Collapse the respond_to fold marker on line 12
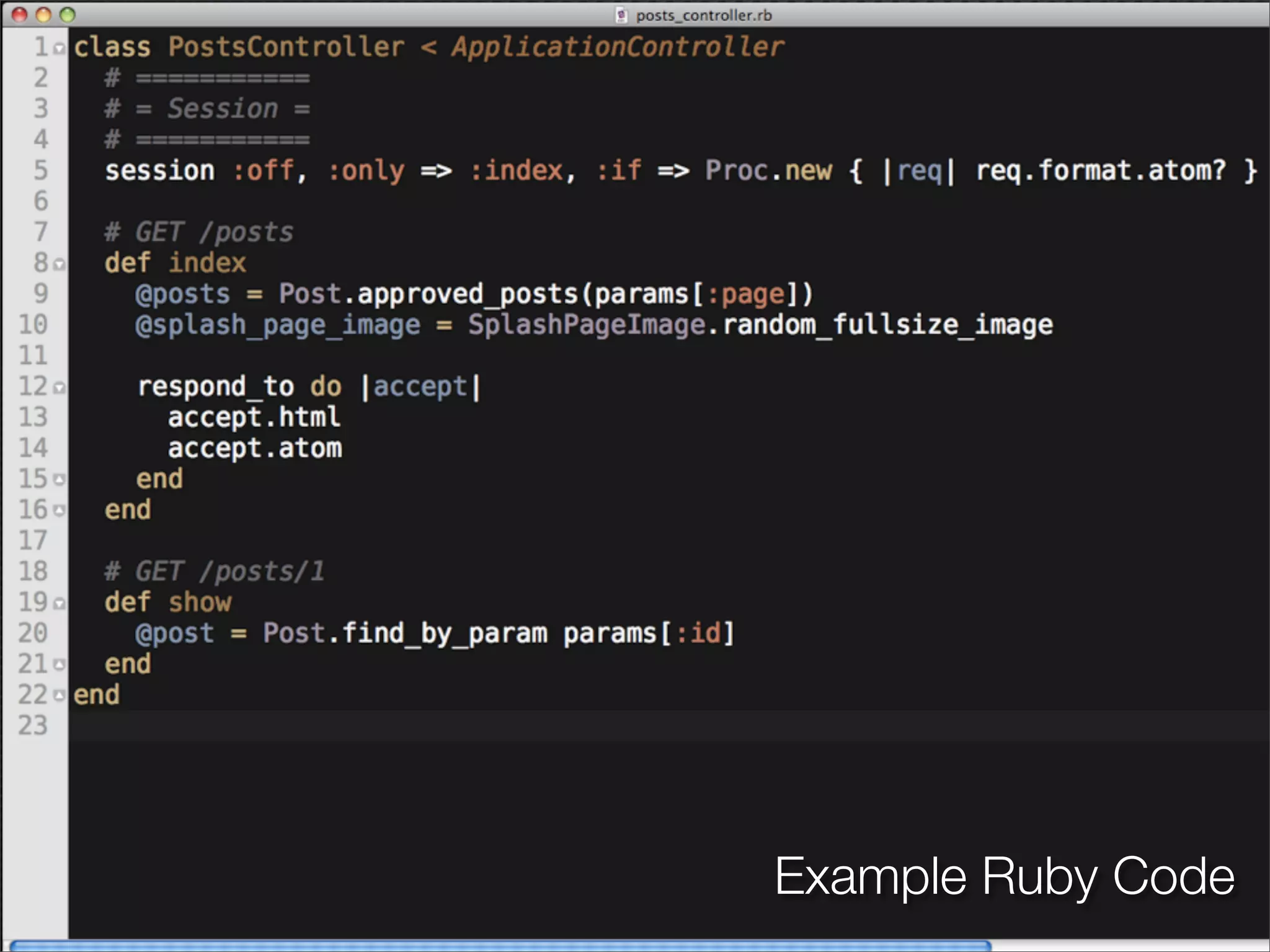Screen dimensions: 1270x952 pyautogui.click(x=59, y=388)
